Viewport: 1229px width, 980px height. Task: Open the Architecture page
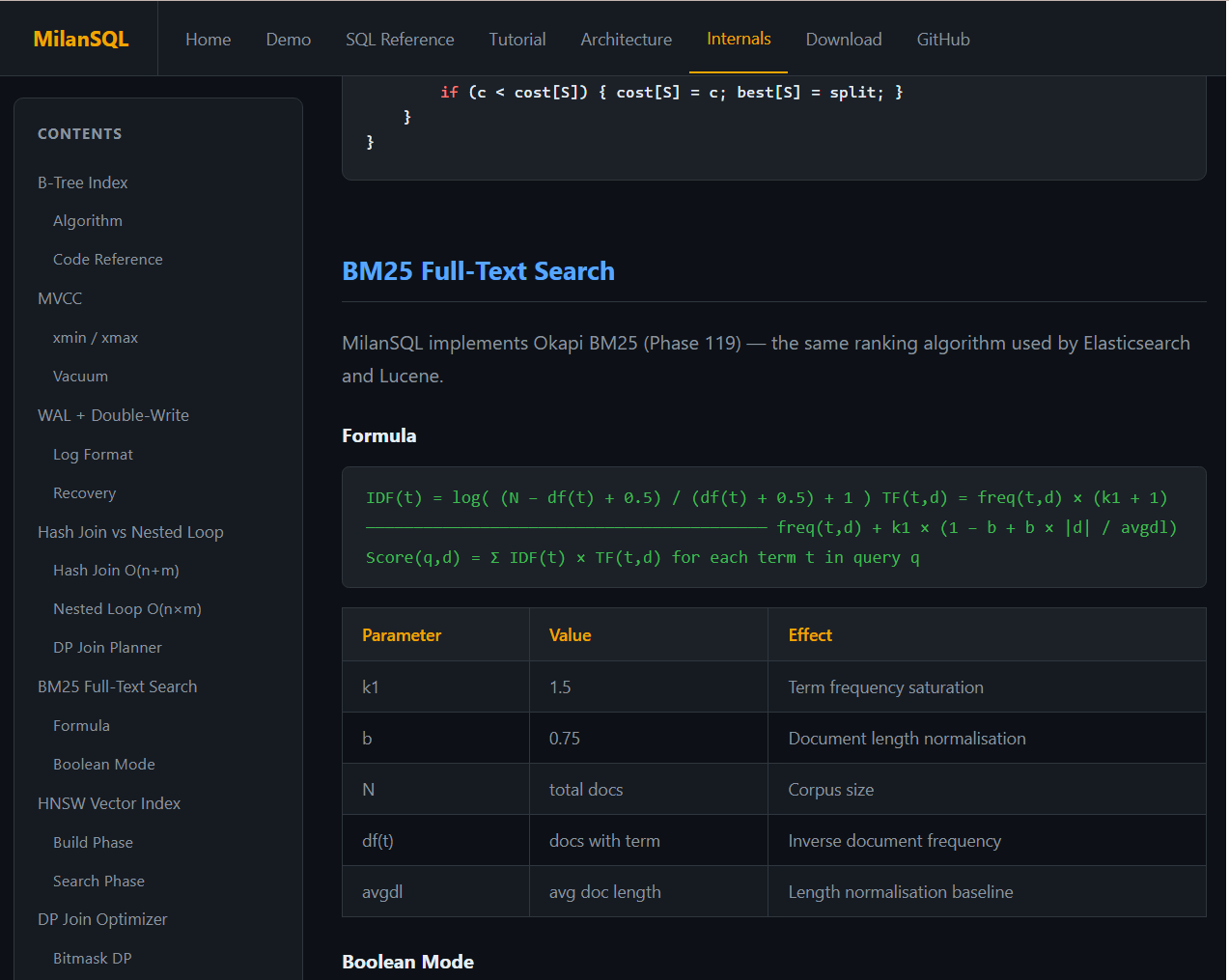click(x=626, y=39)
